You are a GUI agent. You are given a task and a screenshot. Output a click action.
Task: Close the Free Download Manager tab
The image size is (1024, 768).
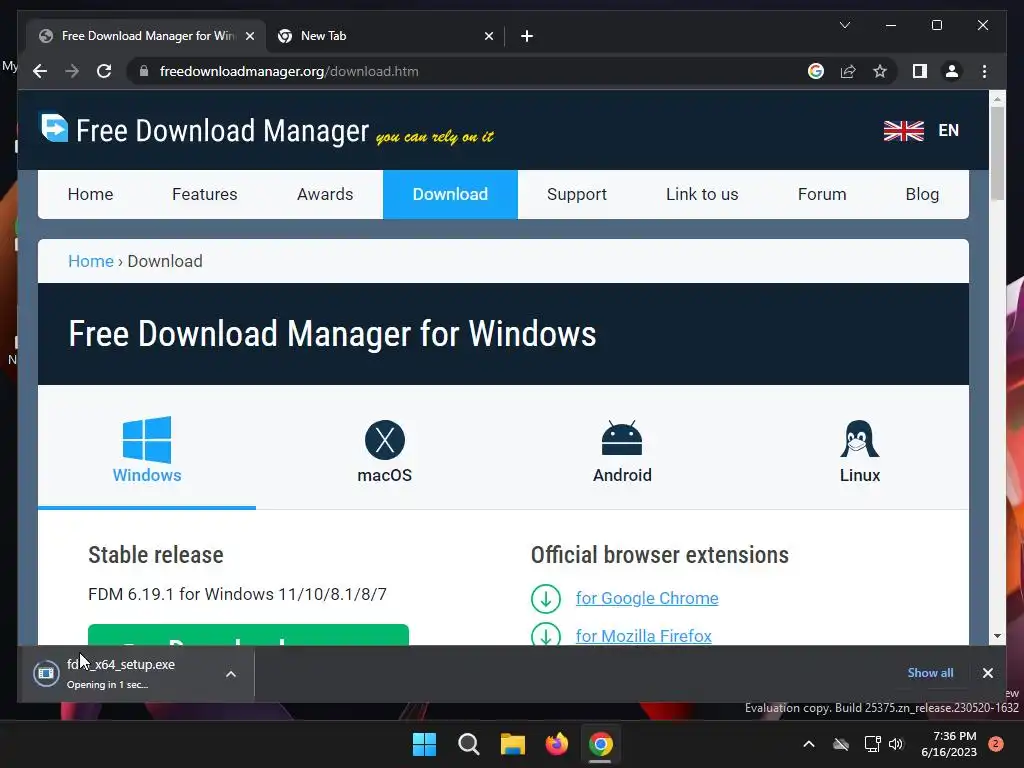pyautogui.click(x=249, y=36)
